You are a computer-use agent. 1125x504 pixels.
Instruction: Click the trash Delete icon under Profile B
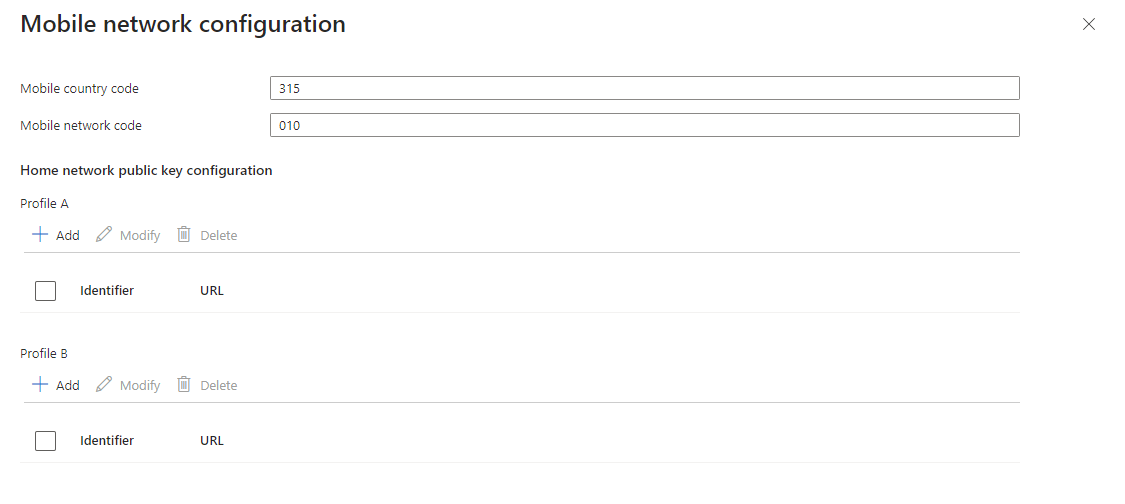tap(184, 384)
